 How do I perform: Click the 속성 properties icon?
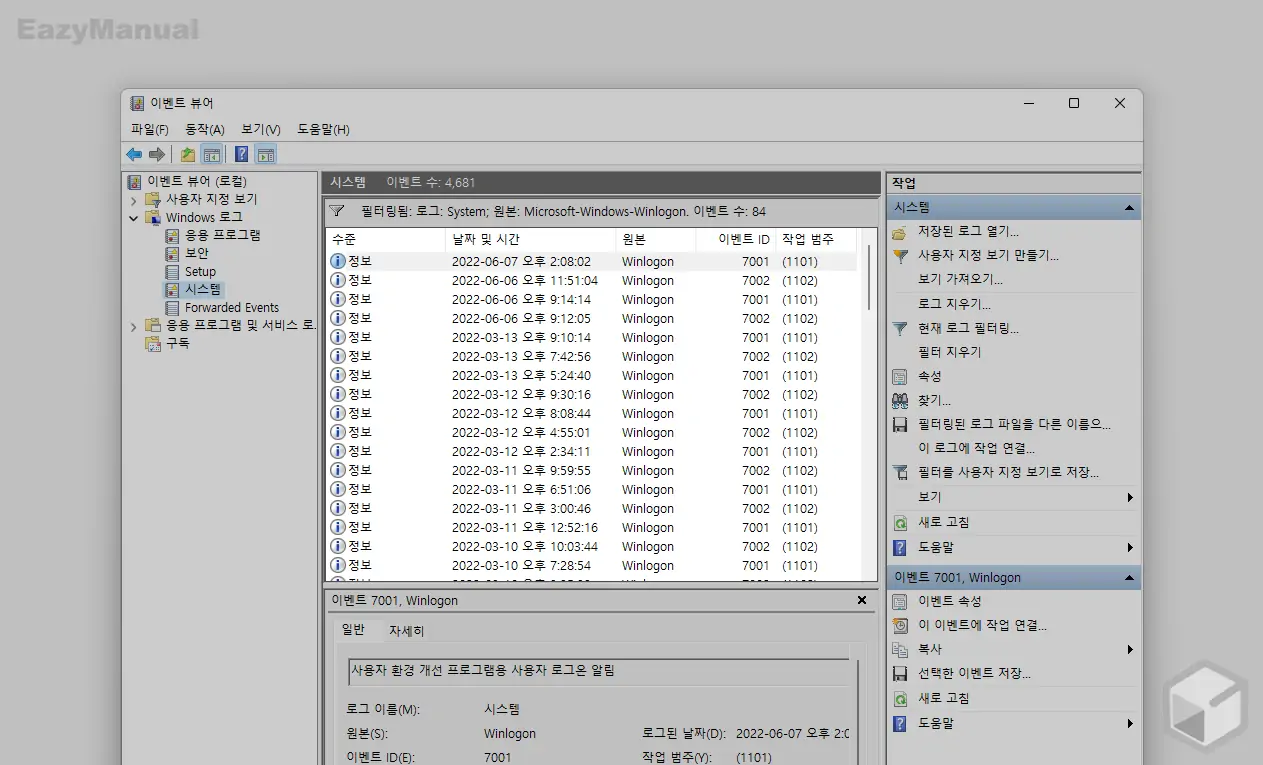coord(900,376)
